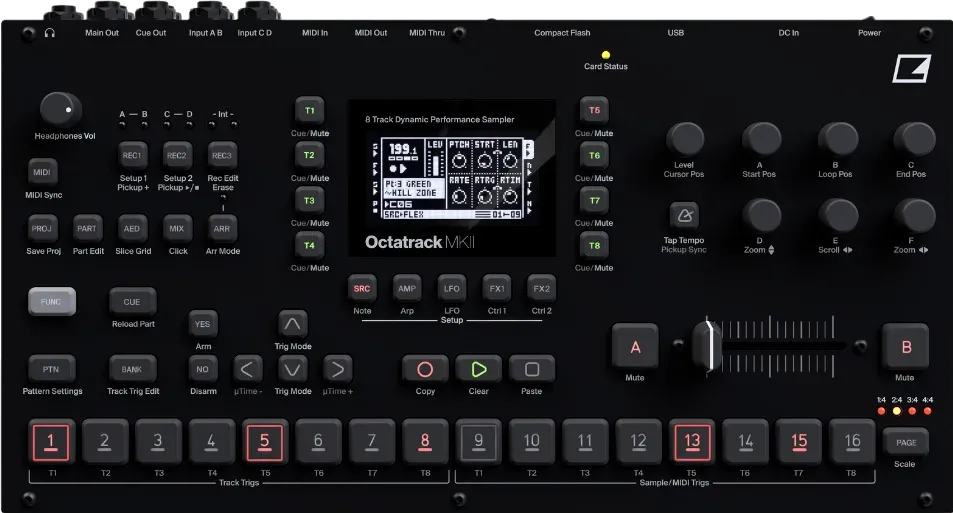Click the CUE Reload Part button
The height and width of the screenshot is (513, 953).
click(132, 301)
